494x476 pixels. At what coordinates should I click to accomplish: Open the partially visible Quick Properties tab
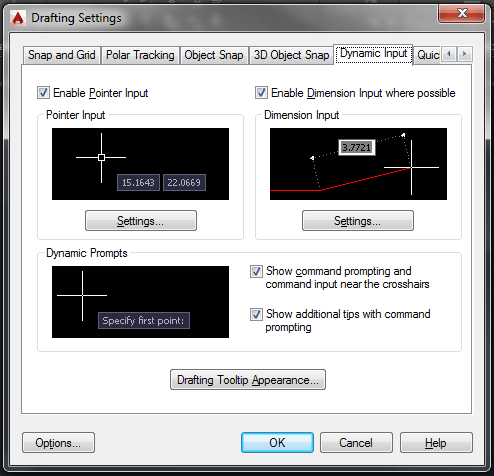pyautogui.click(x=428, y=55)
